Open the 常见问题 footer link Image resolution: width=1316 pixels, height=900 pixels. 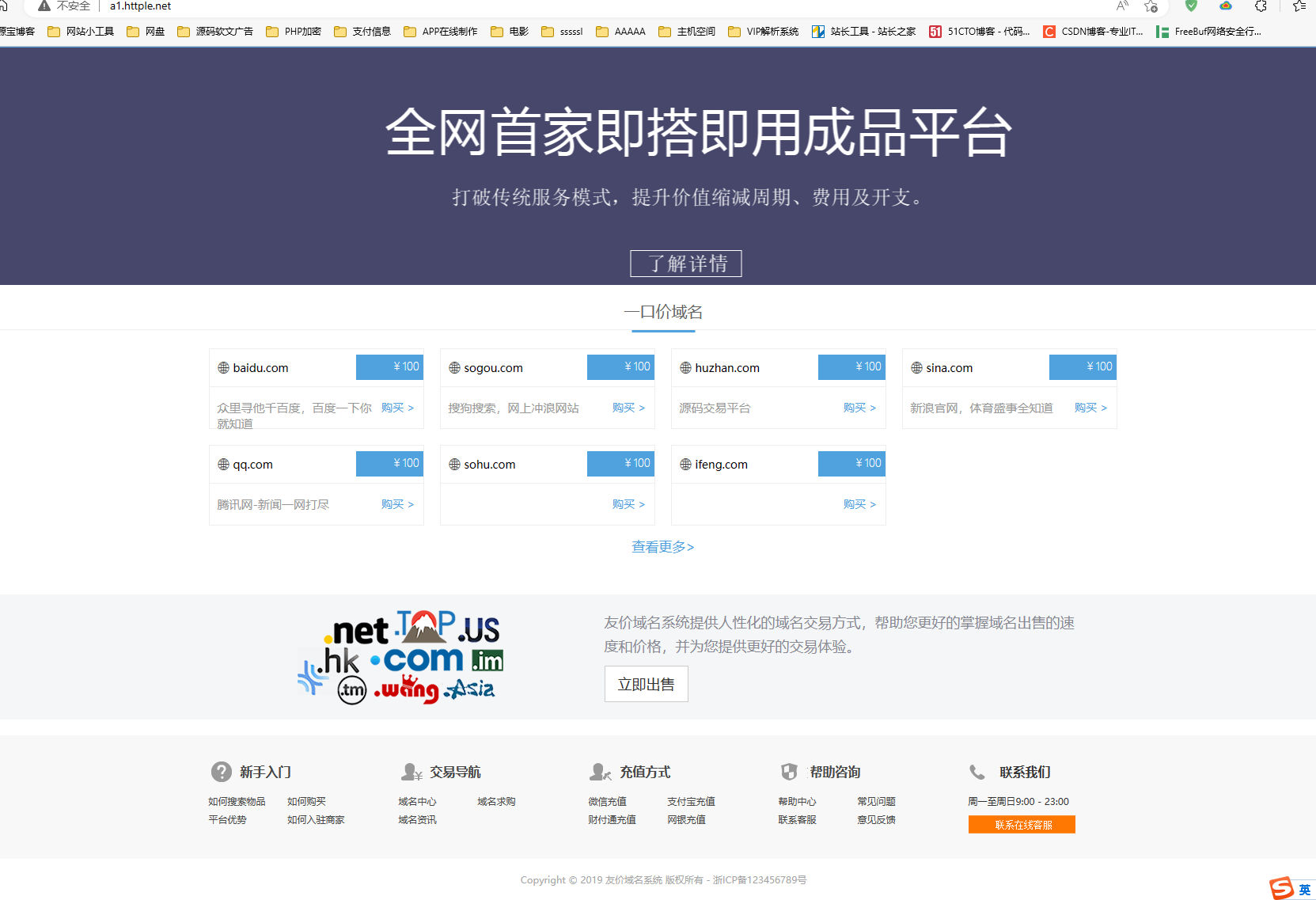tap(876, 802)
